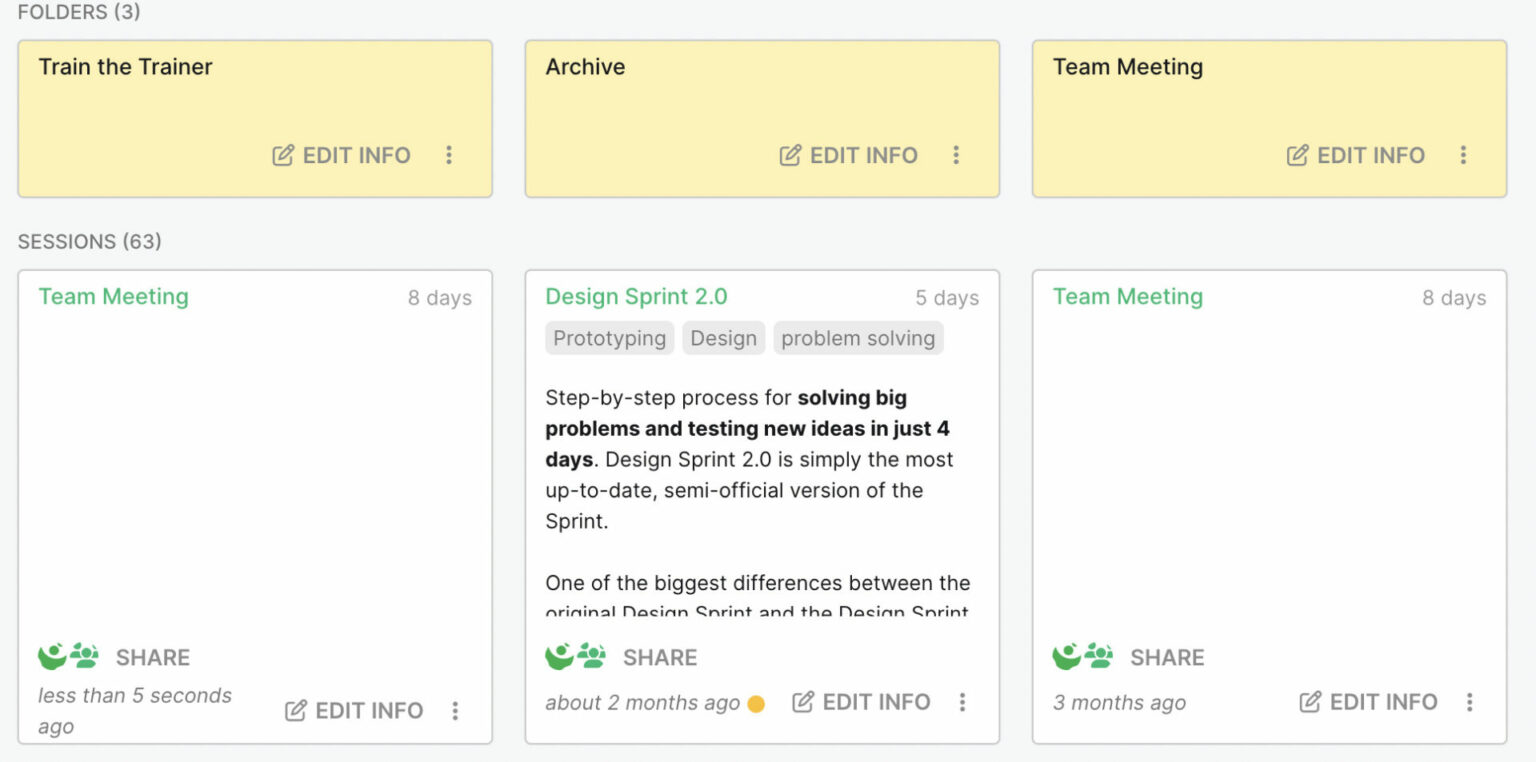Open the kebab menu on the Design Sprint 2.0 card

962,702
